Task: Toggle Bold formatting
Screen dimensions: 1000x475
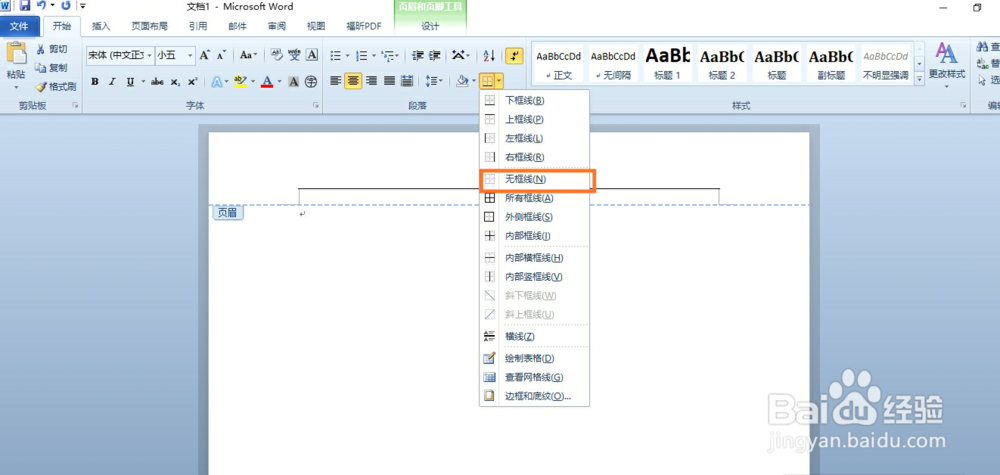Action: [95, 82]
